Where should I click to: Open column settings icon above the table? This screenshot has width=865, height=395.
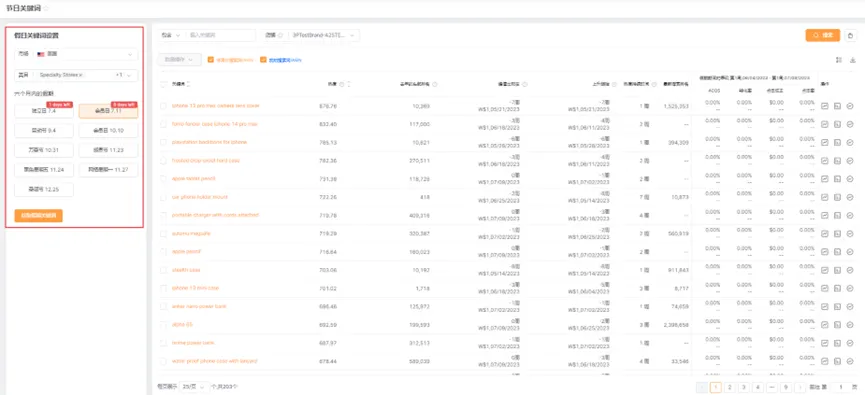(839, 60)
